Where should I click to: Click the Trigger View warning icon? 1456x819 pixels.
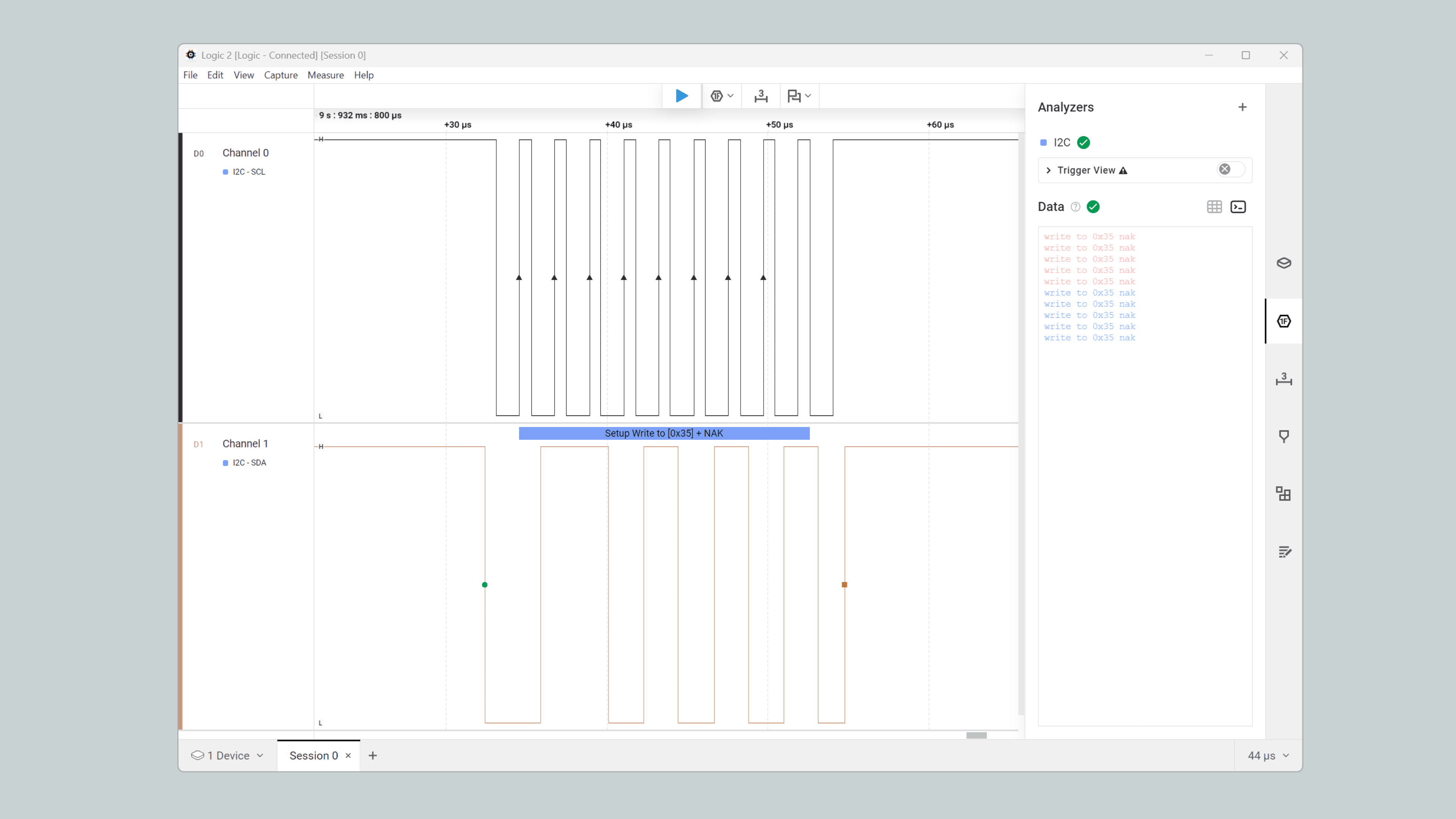1123,171
